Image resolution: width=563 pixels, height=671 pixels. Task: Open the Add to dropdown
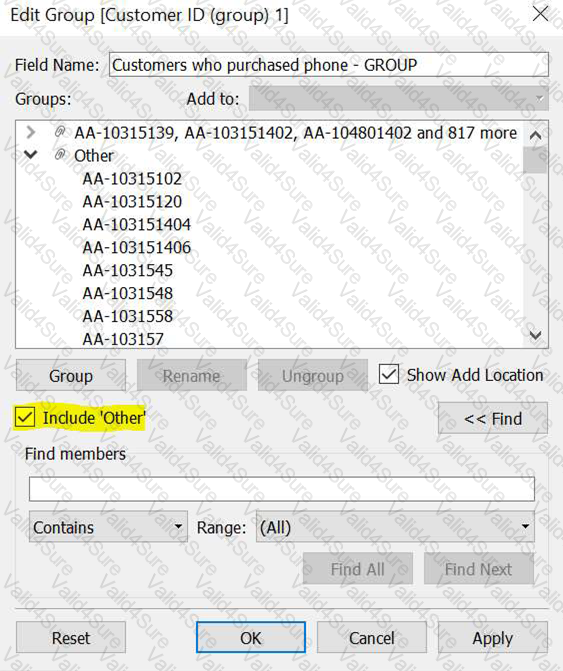tap(398, 98)
